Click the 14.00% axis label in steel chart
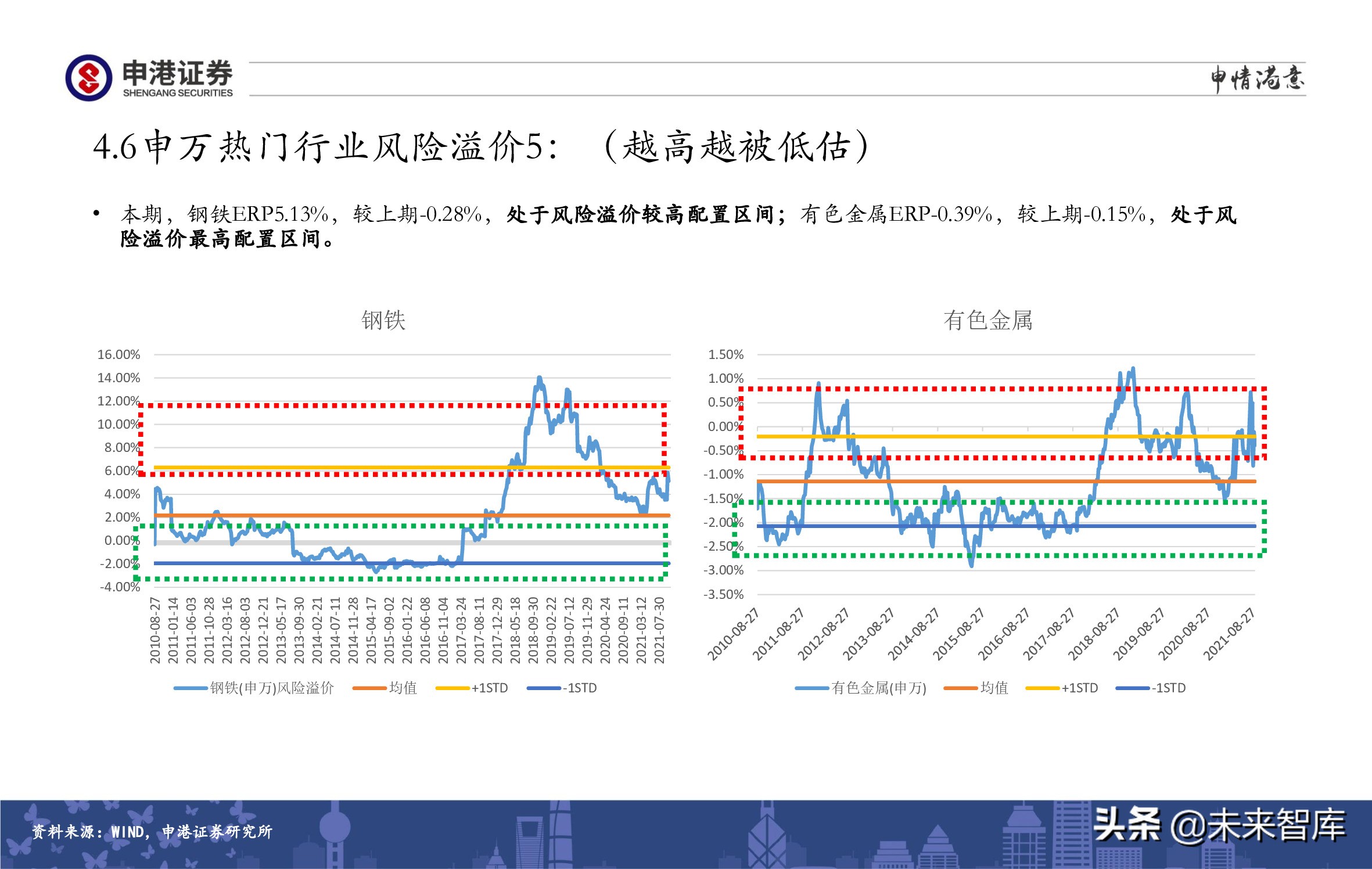Viewport: 1372px width, 869px height. tap(118, 378)
